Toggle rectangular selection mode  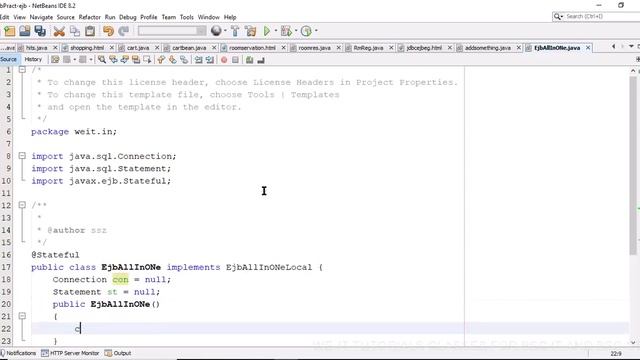pyautogui.click(x=147, y=60)
